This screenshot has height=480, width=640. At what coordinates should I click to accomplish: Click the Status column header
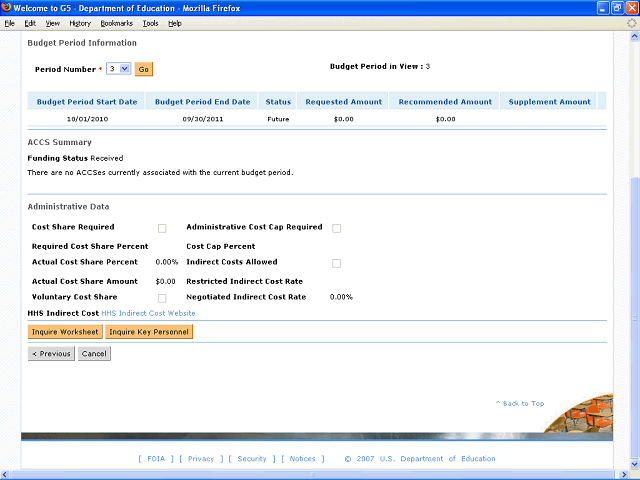click(278, 102)
